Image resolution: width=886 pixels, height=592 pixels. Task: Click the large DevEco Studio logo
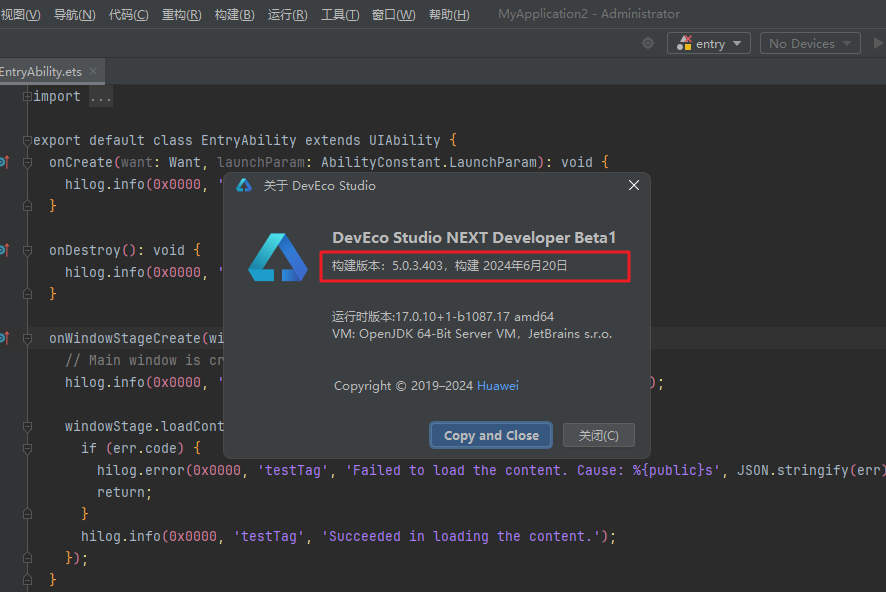point(277,258)
